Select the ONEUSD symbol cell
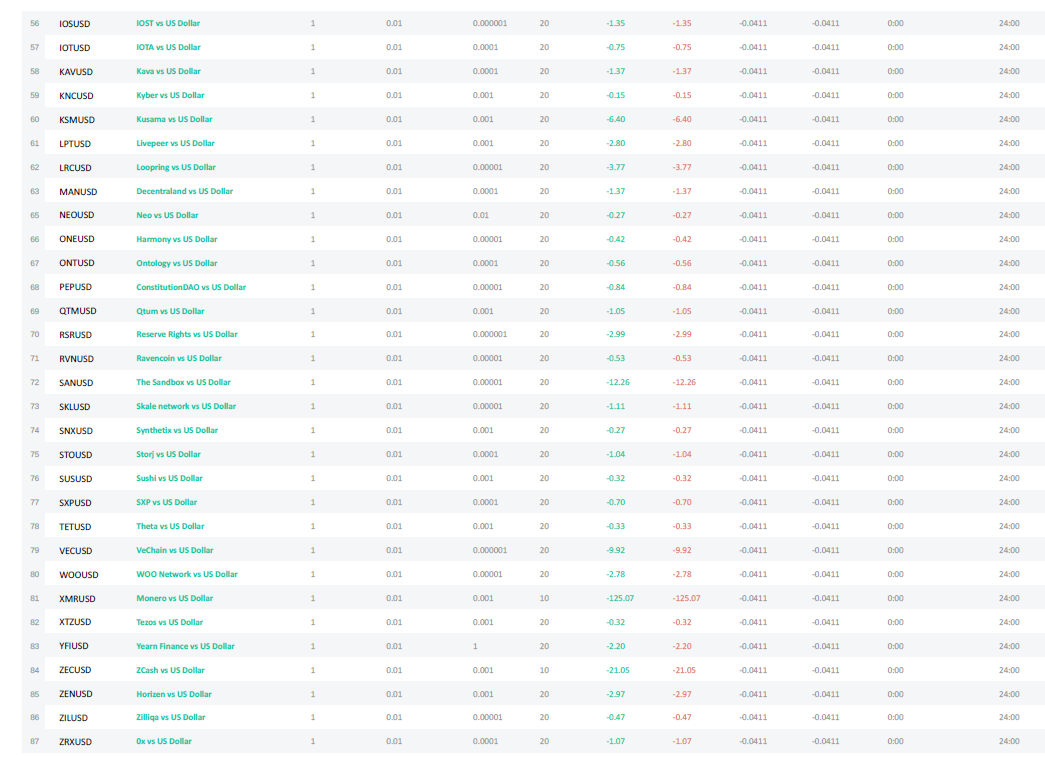Screen dimensions: 1045x774 click(x=77, y=239)
